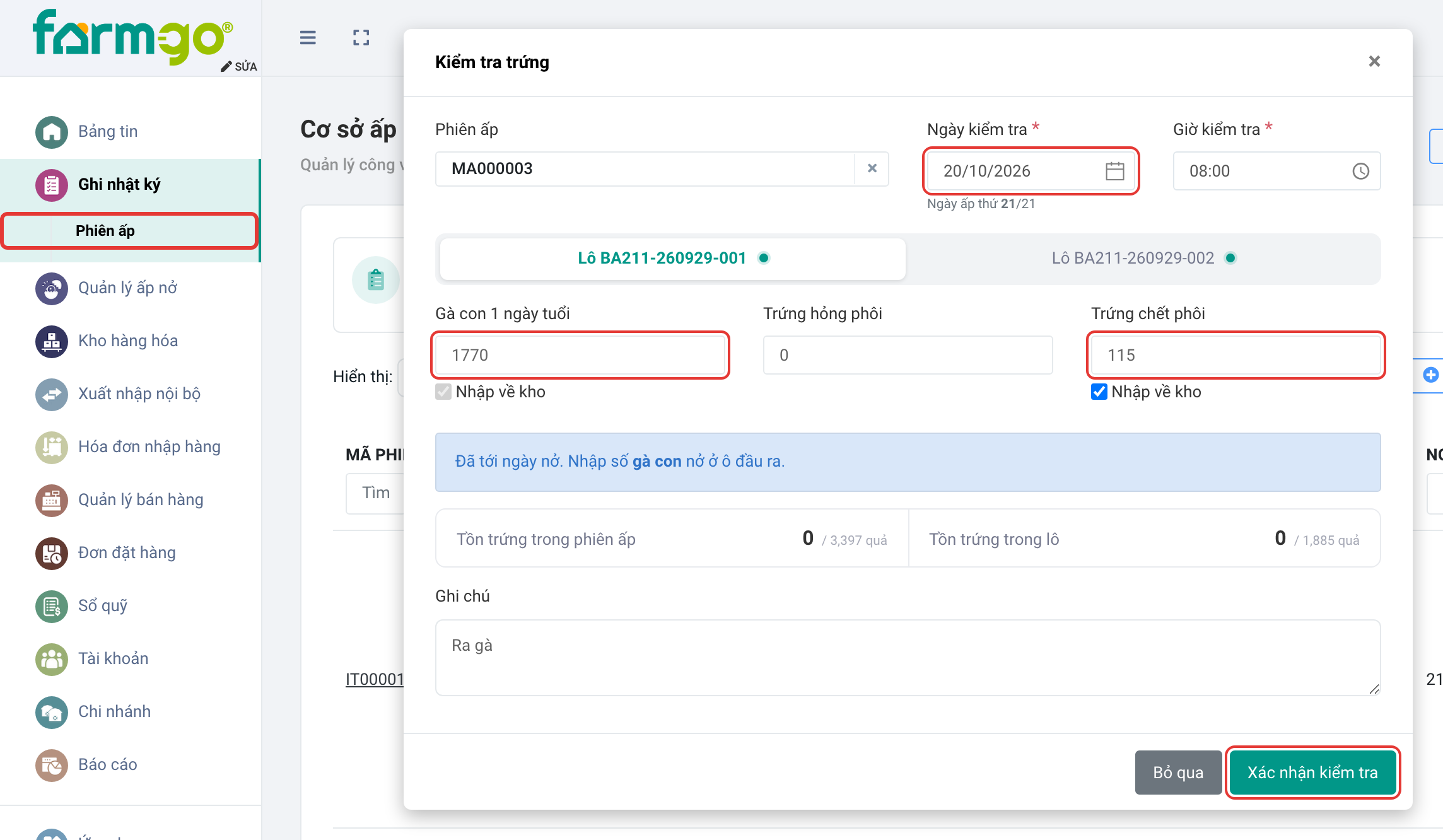The width and height of the screenshot is (1443, 840).
Task: Toggle fullscreen mode icon
Action: pyautogui.click(x=361, y=38)
